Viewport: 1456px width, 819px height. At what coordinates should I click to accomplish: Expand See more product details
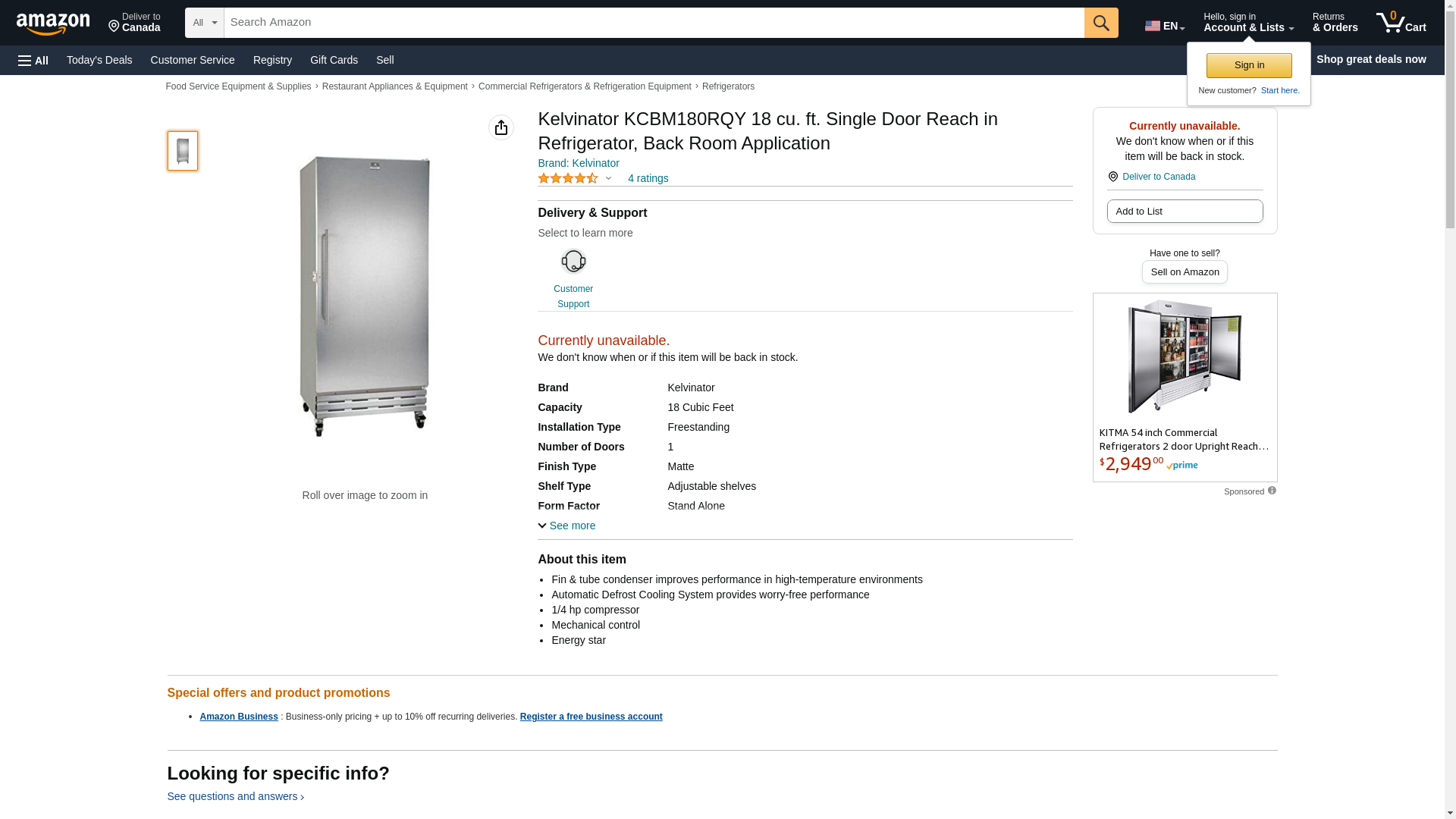click(566, 526)
